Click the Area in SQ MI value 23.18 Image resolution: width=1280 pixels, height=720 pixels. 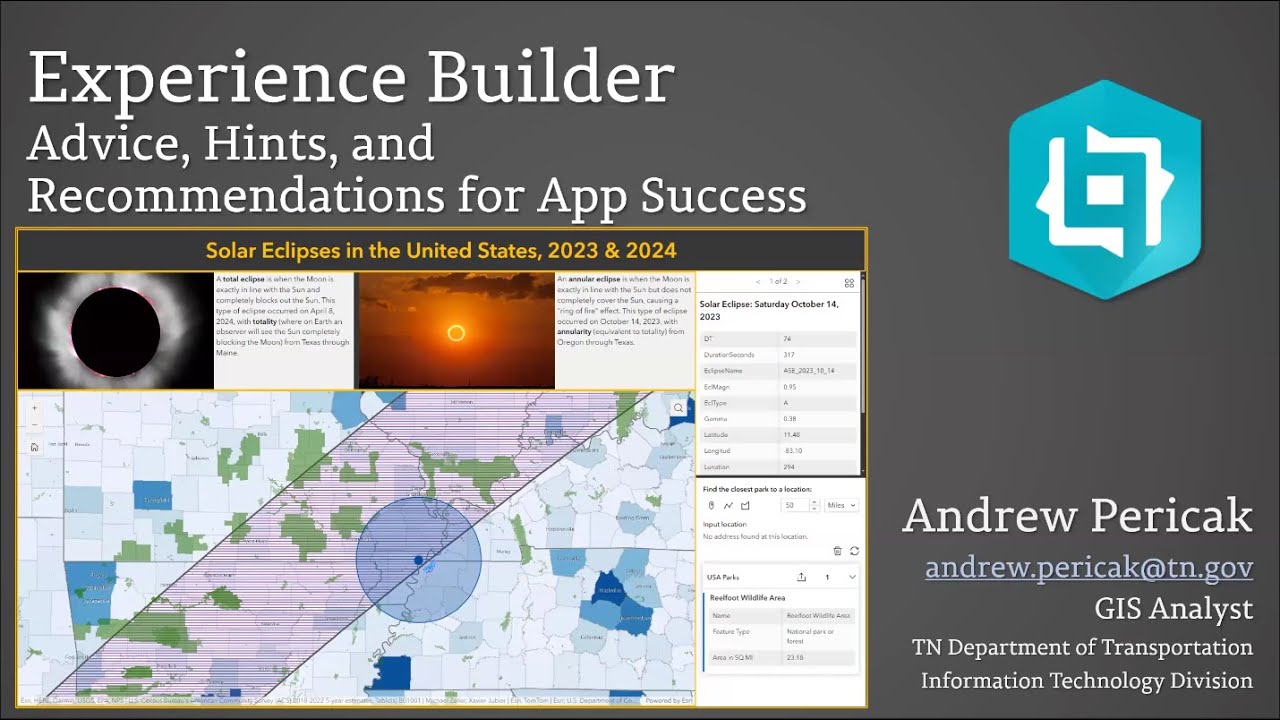pyautogui.click(x=795, y=657)
